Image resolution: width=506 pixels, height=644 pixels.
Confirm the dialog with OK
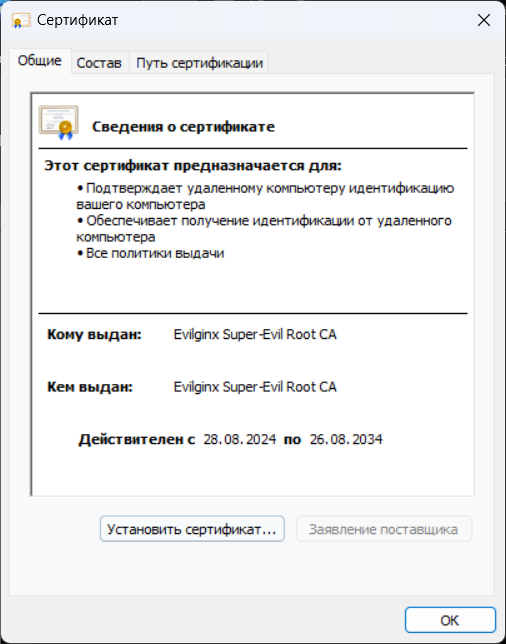450,620
